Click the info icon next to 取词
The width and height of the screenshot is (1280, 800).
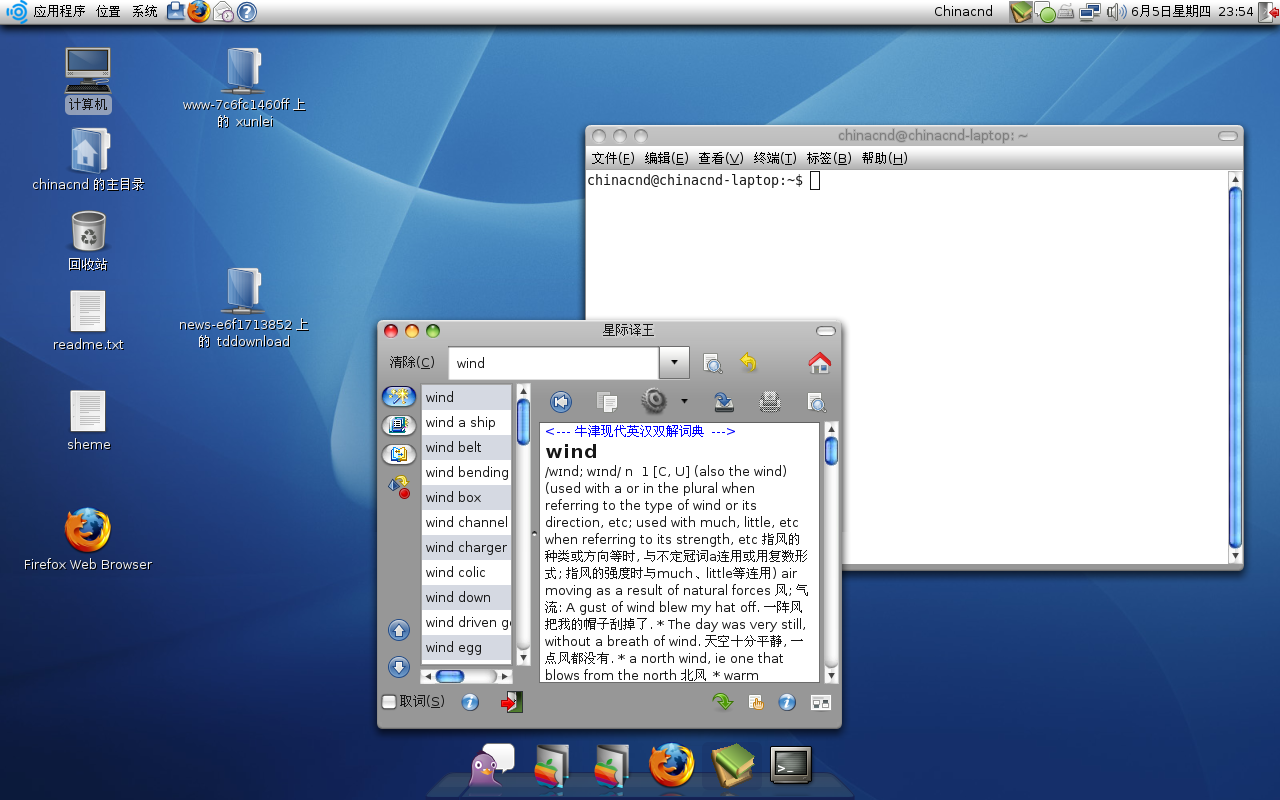pyautogui.click(x=470, y=702)
